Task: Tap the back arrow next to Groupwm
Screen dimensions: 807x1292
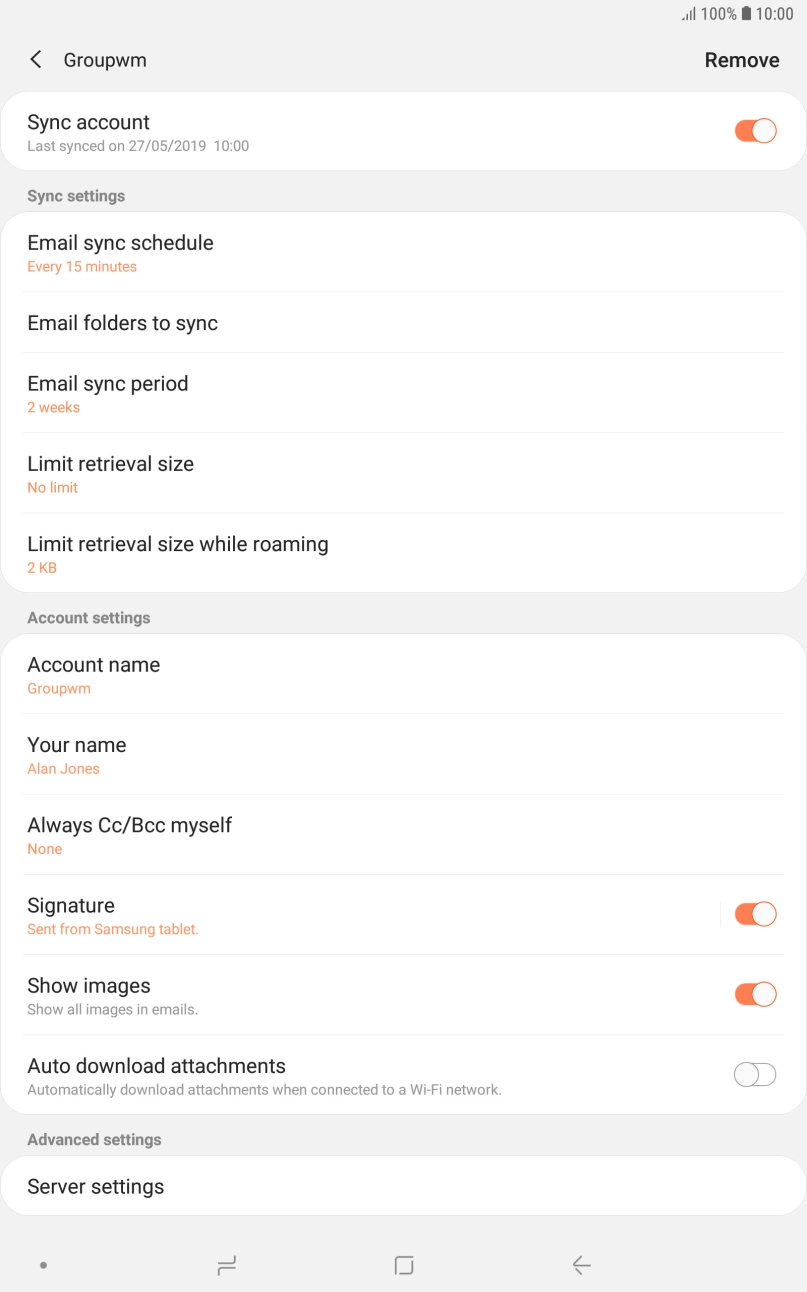Action: point(35,59)
